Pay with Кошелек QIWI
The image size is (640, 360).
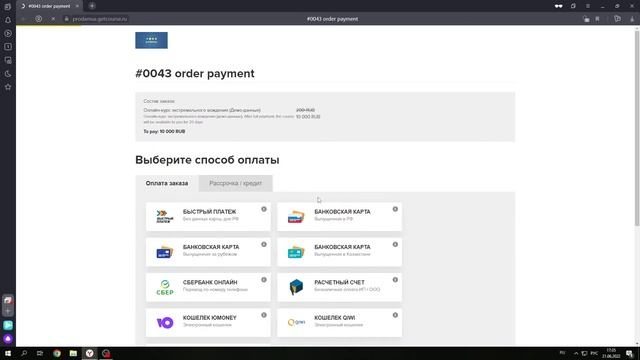click(x=339, y=322)
